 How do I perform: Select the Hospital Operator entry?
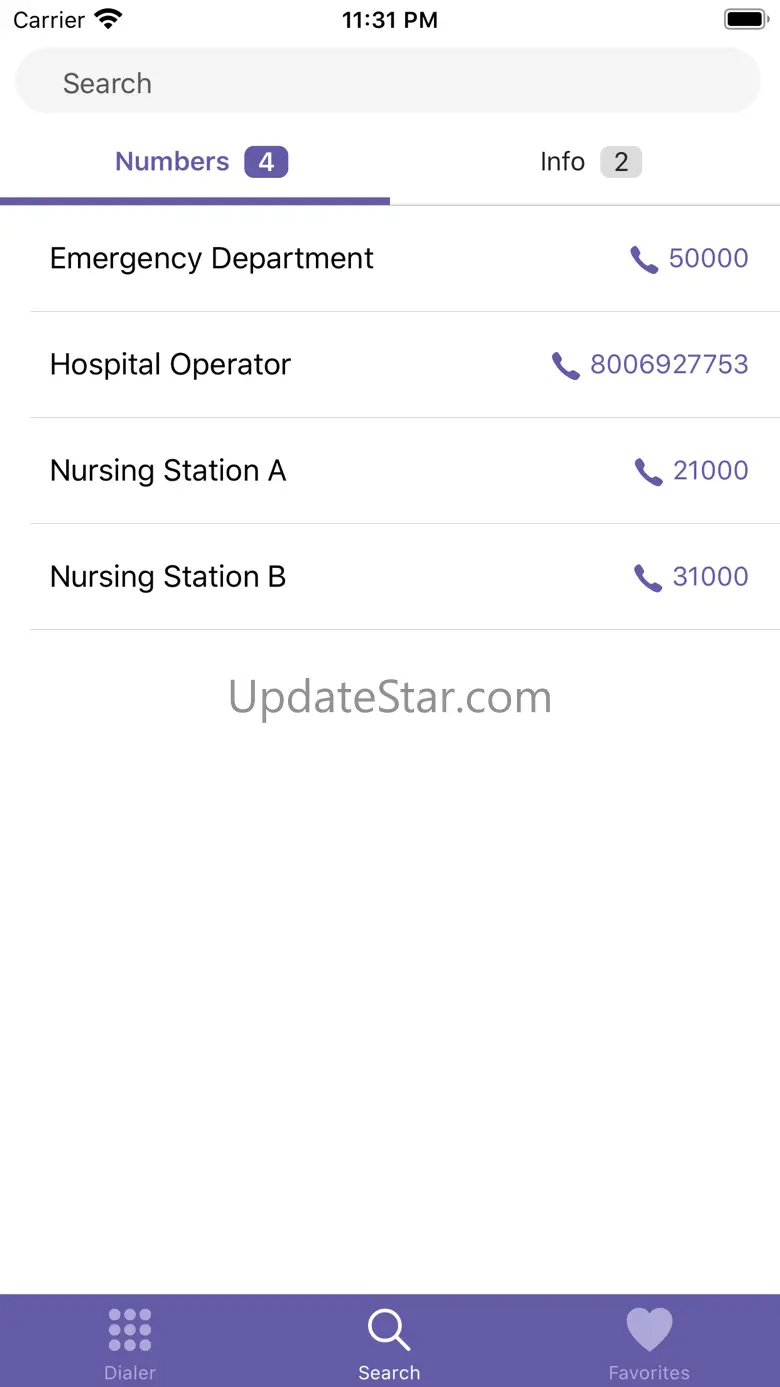pos(170,364)
